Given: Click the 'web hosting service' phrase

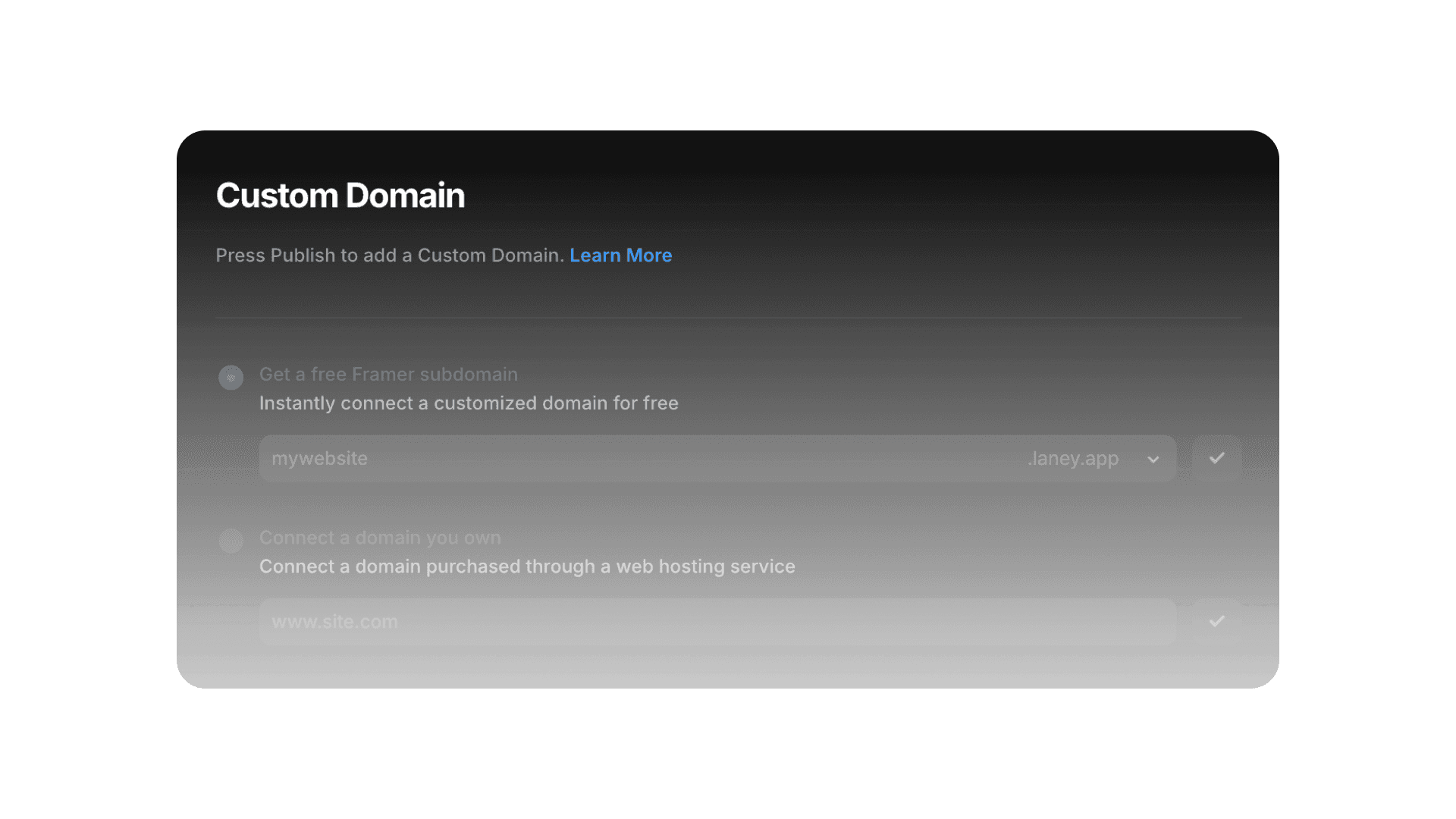Looking at the screenshot, I should pos(705,566).
